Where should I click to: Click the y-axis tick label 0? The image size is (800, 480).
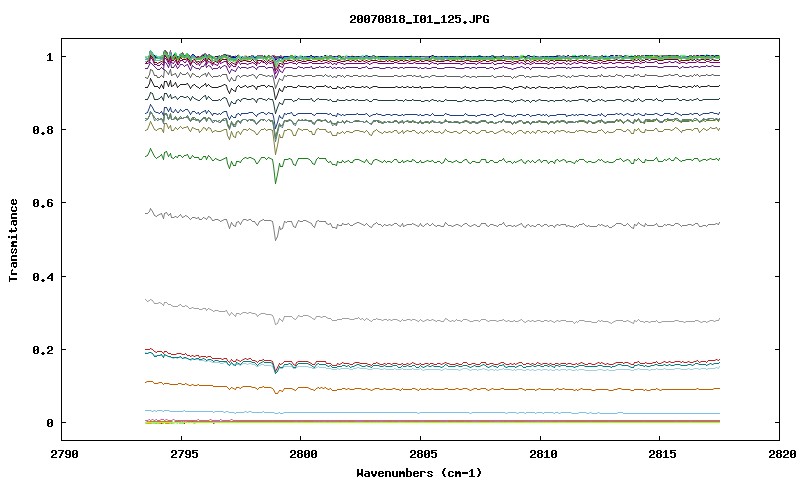point(49,423)
